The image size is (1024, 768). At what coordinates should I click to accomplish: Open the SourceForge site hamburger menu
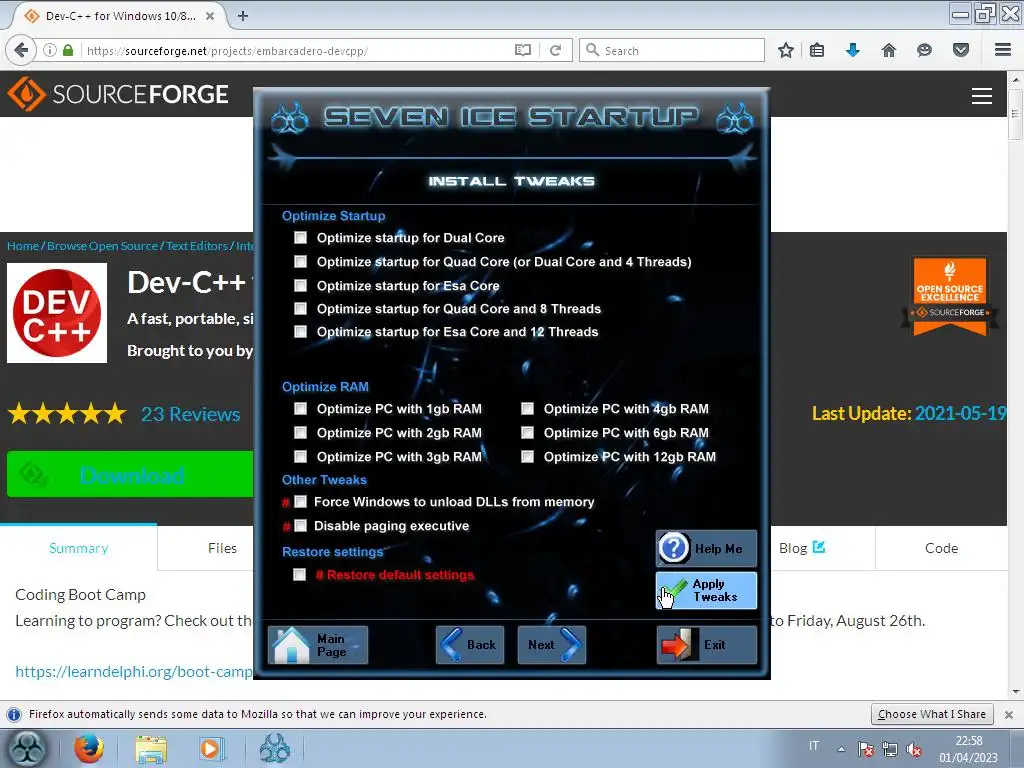tap(982, 96)
